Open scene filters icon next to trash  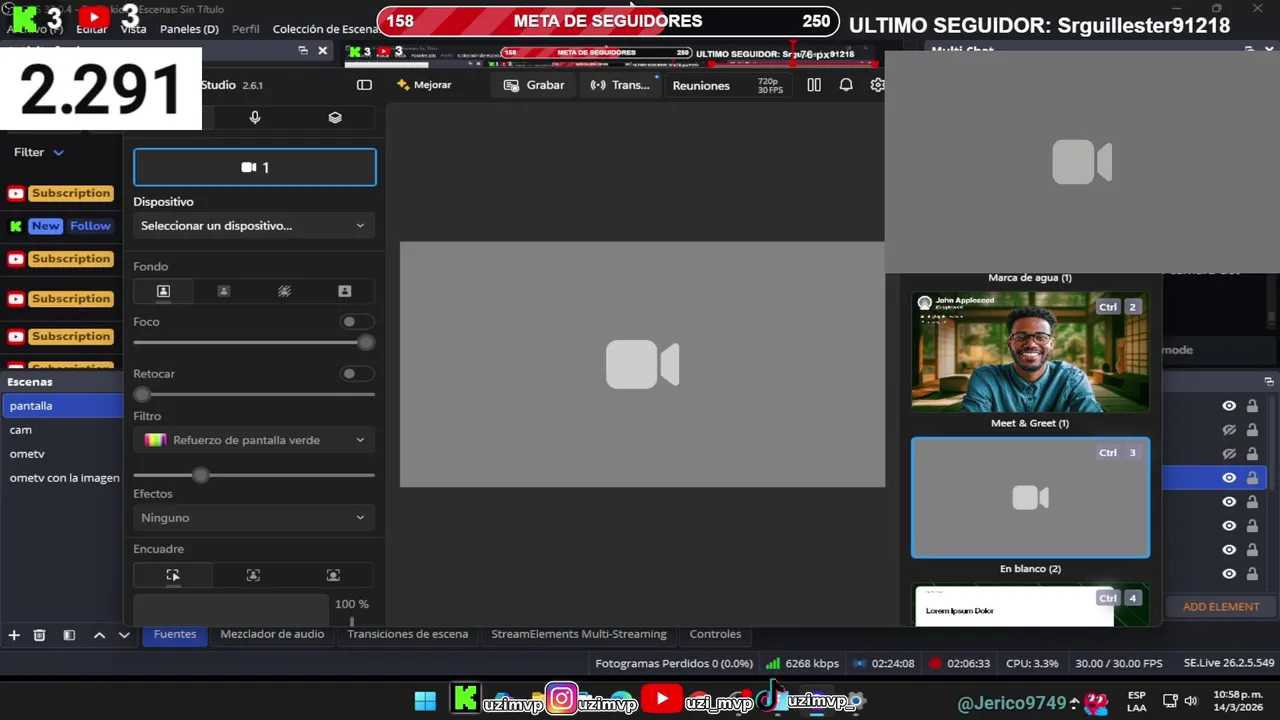pos(69,635)
